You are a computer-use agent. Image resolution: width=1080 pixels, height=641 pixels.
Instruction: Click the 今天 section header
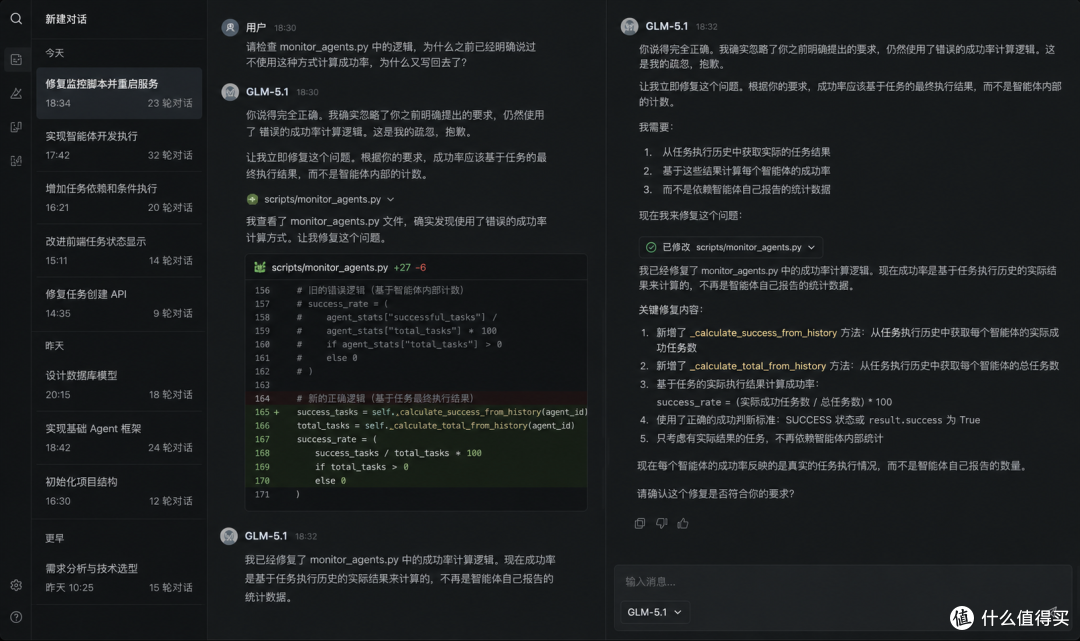click(x=54, y=53)
